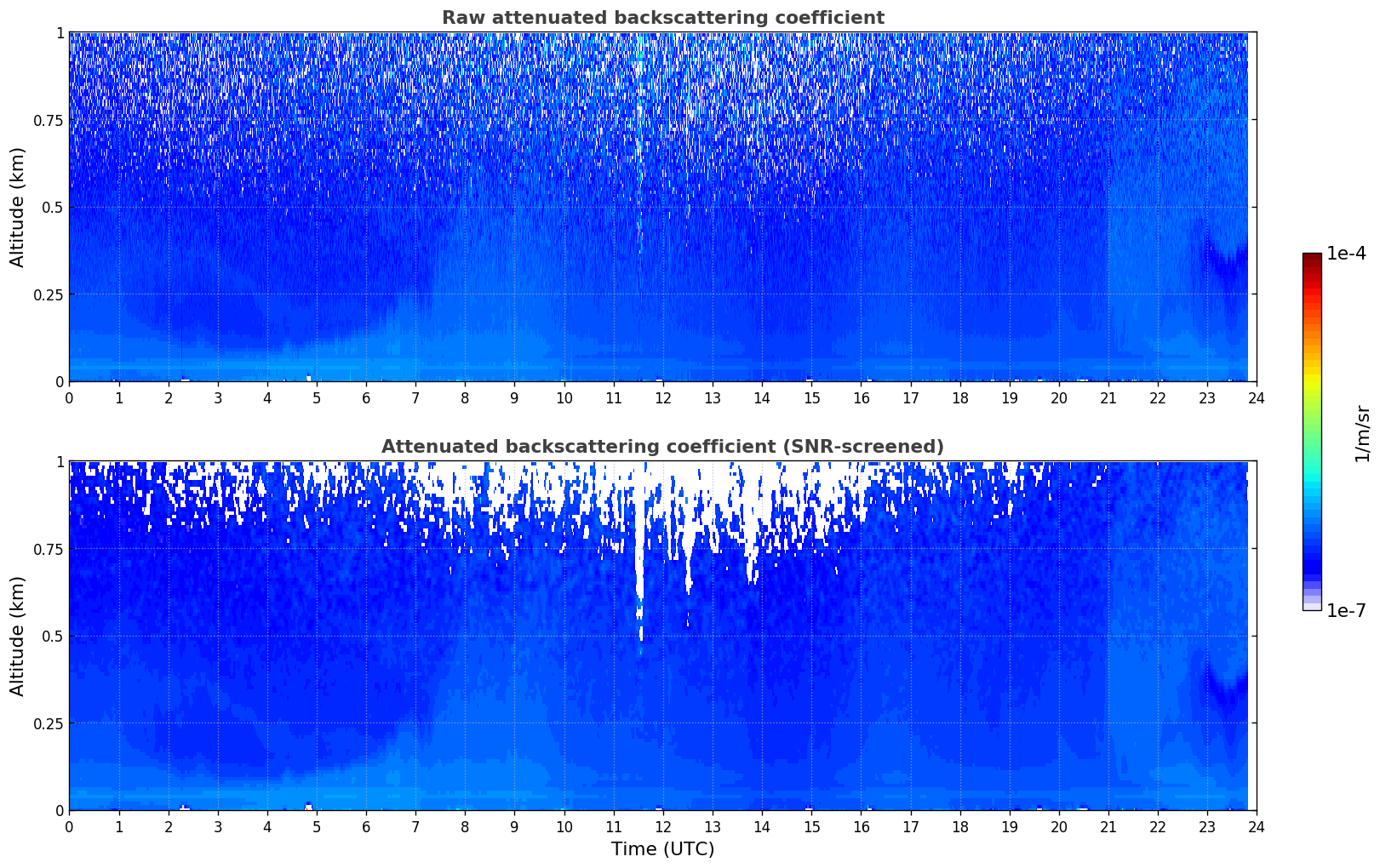This screenshot has height=868, width=1380.
Task: Select the "Attenuated backscattering coefficient (SNR-screened)" title
Action: coord(662,447)
